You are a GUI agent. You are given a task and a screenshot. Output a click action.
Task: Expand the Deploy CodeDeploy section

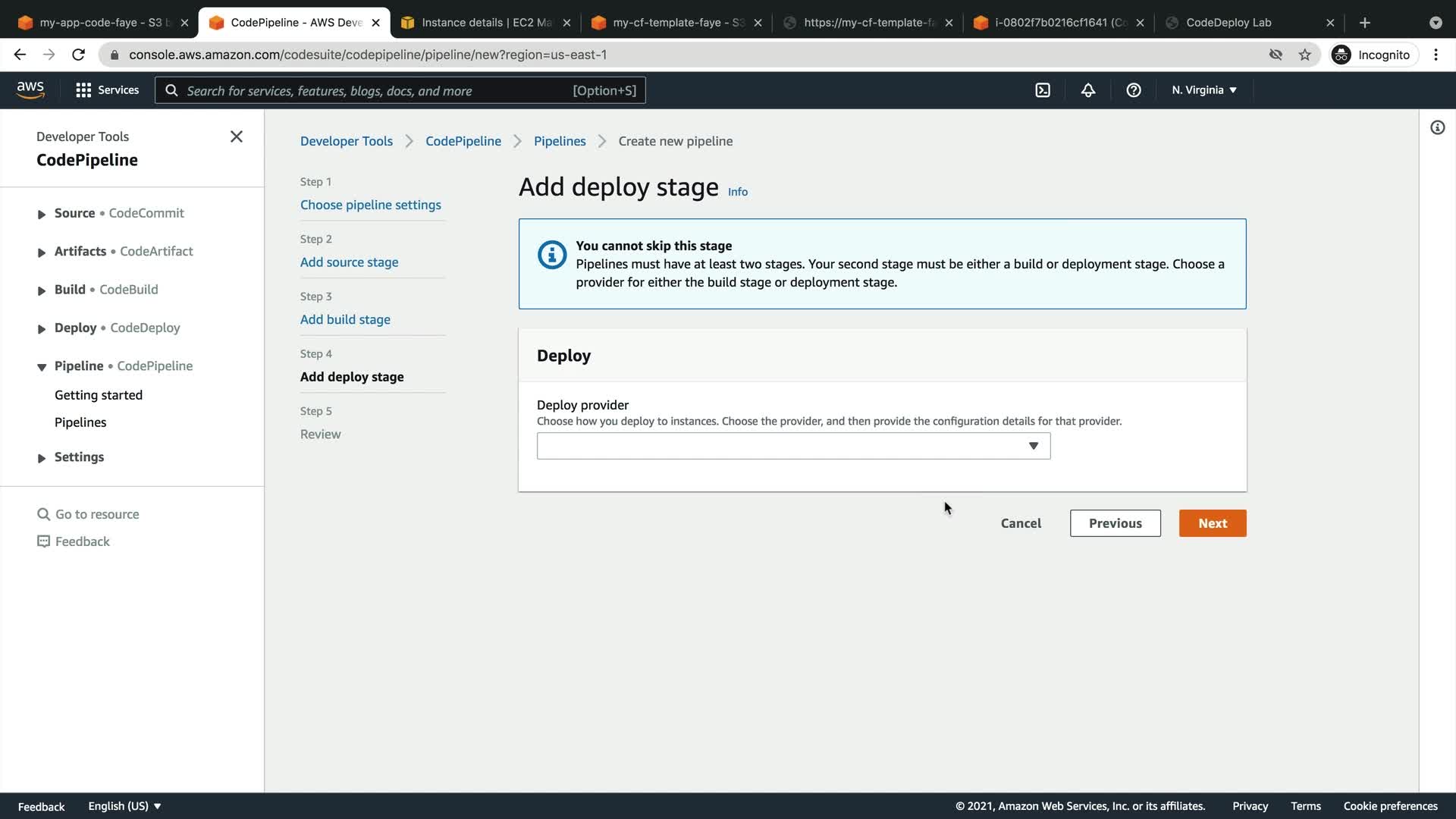pos(42,329)
